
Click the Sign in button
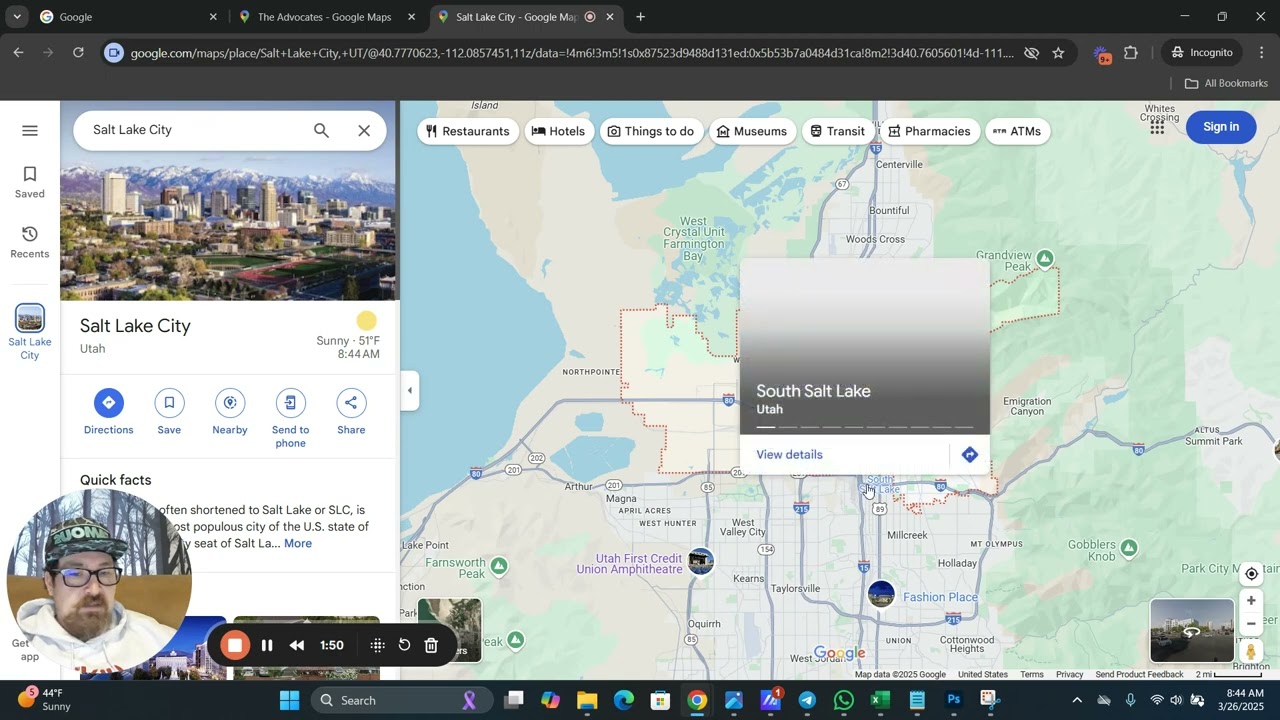1221,127
